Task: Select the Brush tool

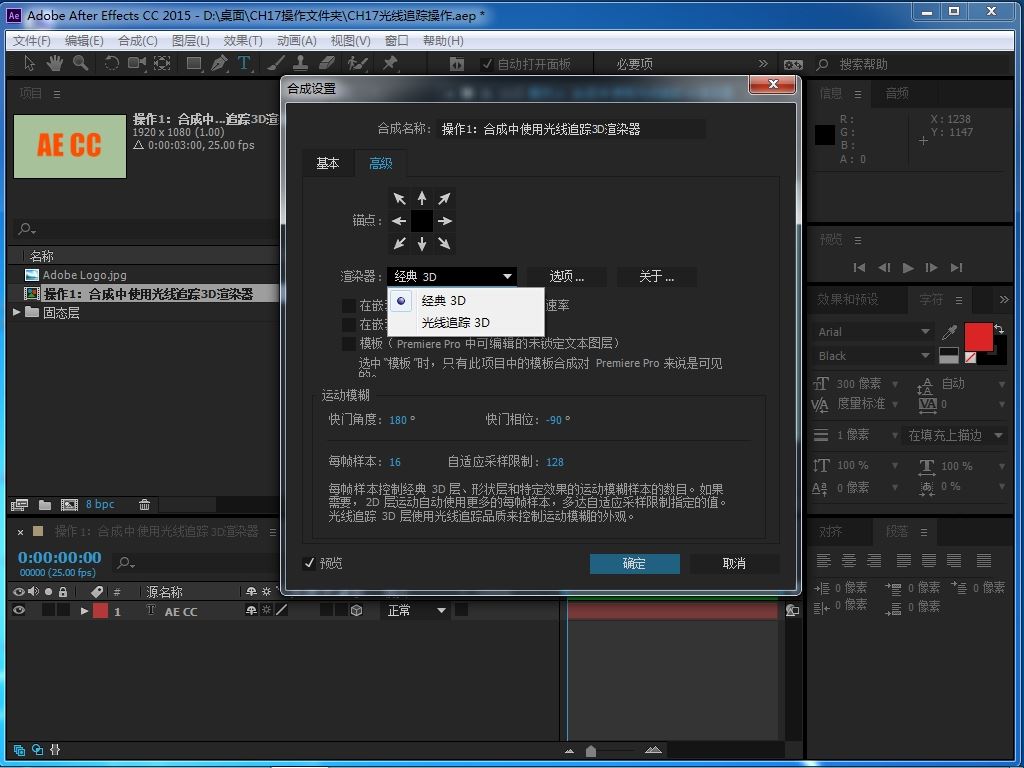Action: coord(276,63)
